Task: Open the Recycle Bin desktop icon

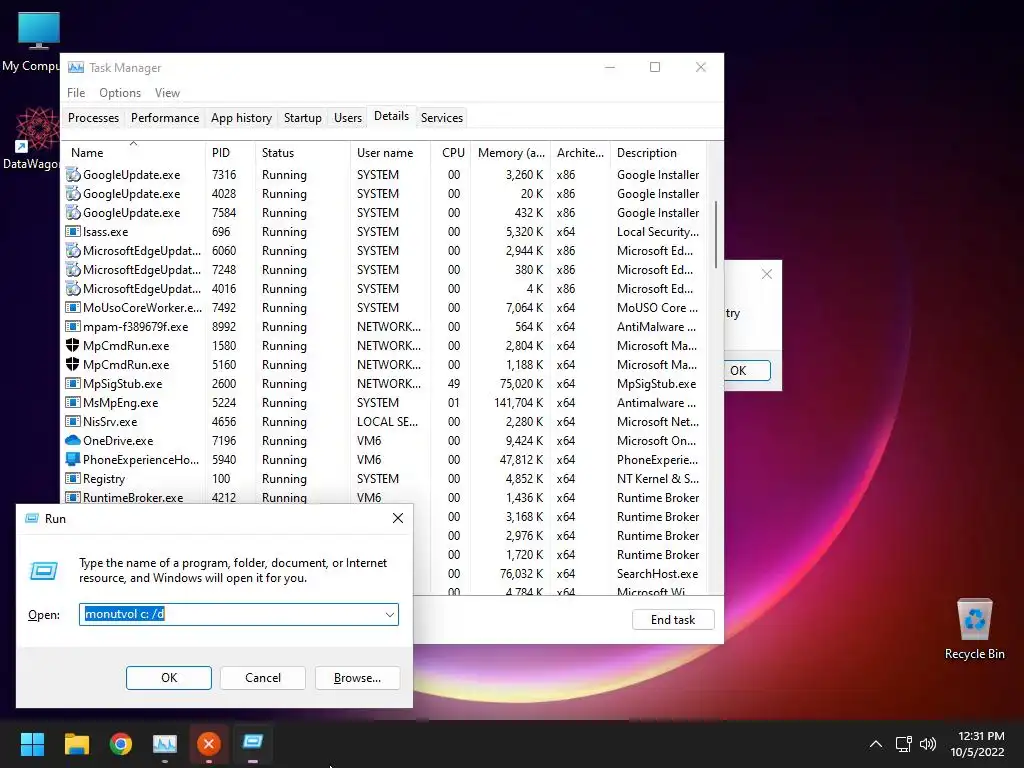Action: tap(974, 629)
